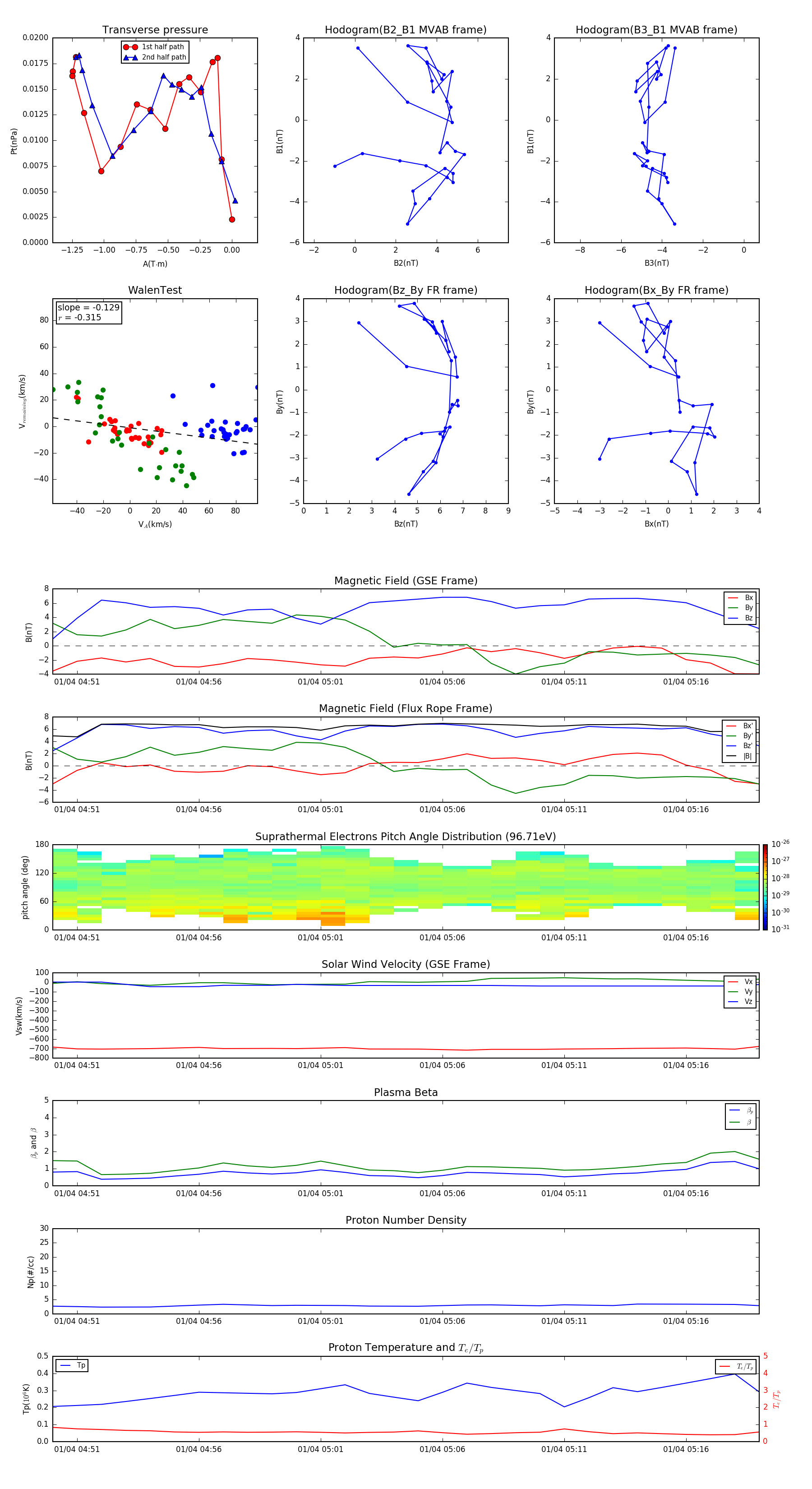Click the 'slope = -0.129' annotation

[x=88, y=308]
